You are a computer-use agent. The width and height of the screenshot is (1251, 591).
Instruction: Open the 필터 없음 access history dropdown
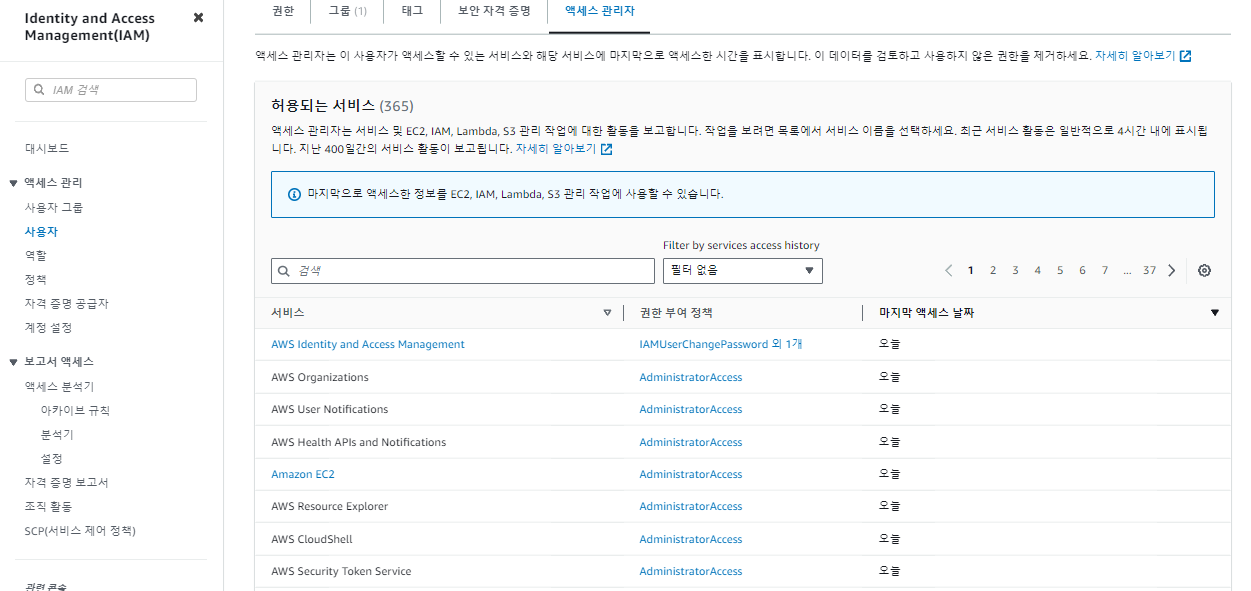pos(743,271)
